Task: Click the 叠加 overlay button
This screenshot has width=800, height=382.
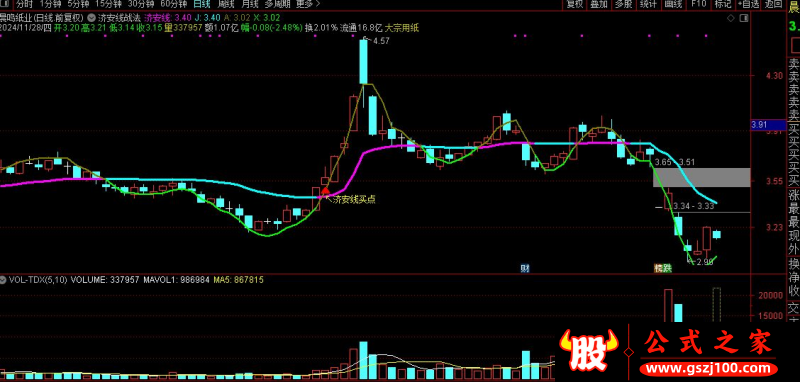Action: [x=598, y=4]
